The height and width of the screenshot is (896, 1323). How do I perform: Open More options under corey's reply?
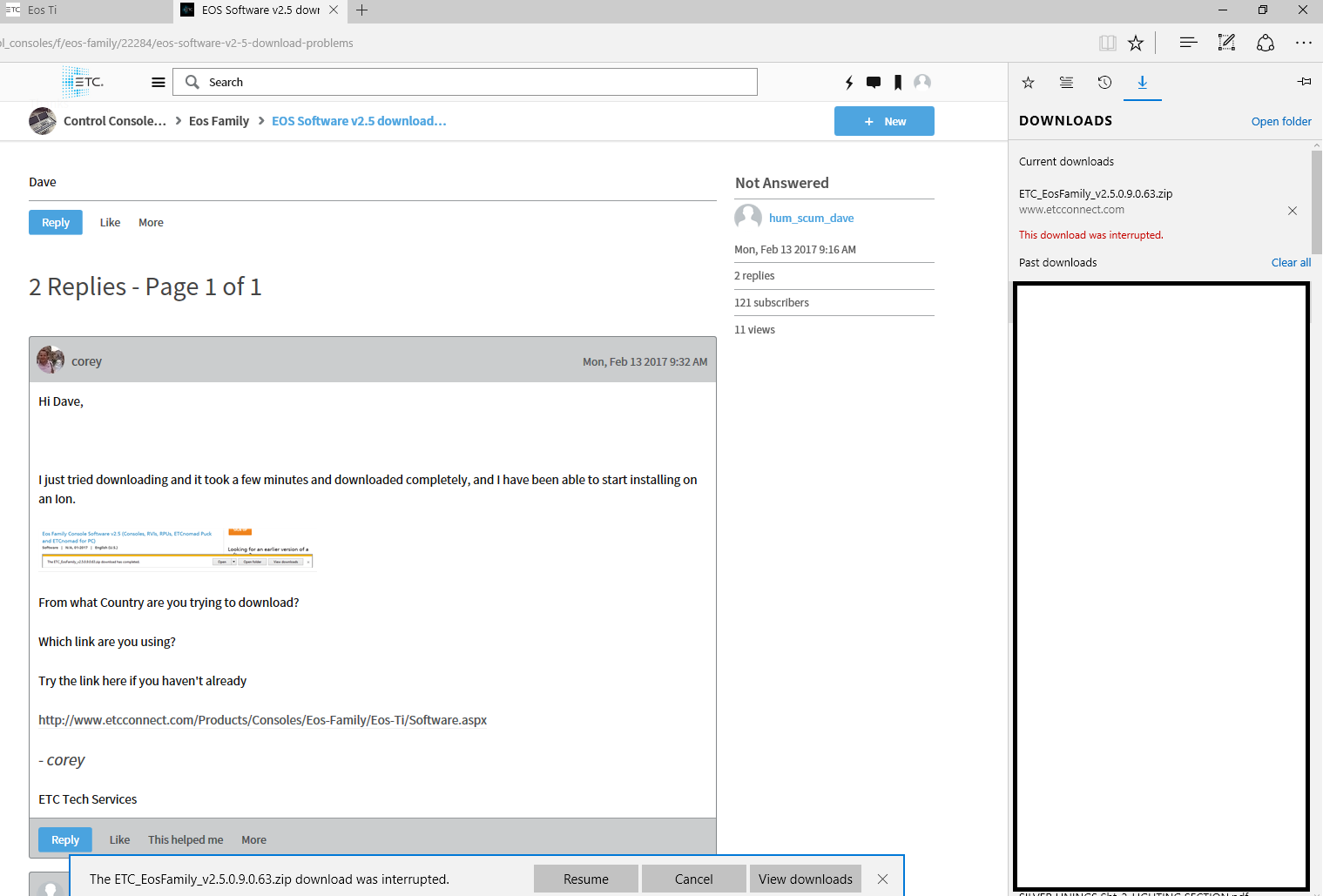(253, 839)
